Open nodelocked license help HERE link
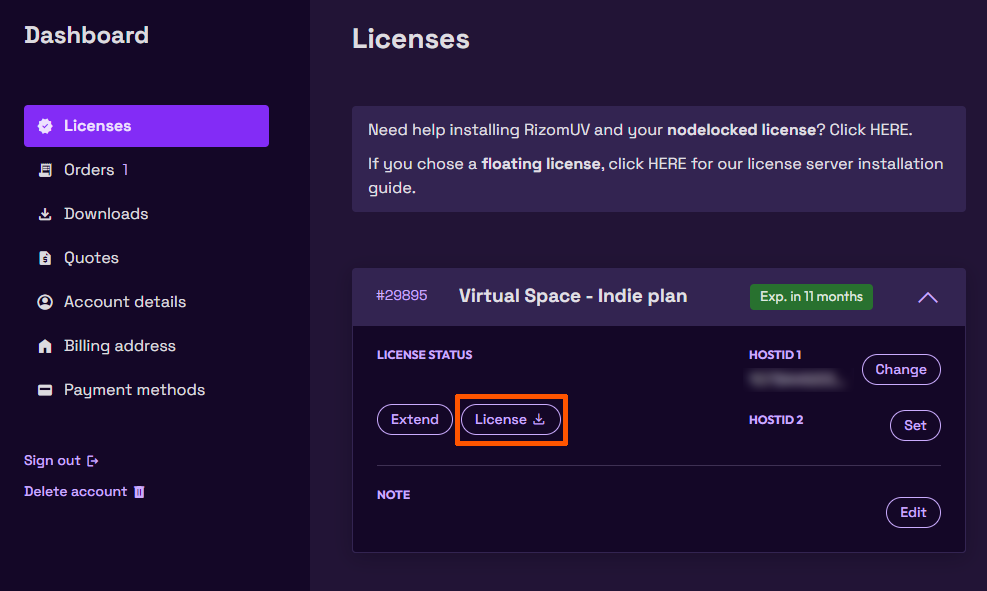The width and height of the screenshot is (987, 591). (889, 130)
